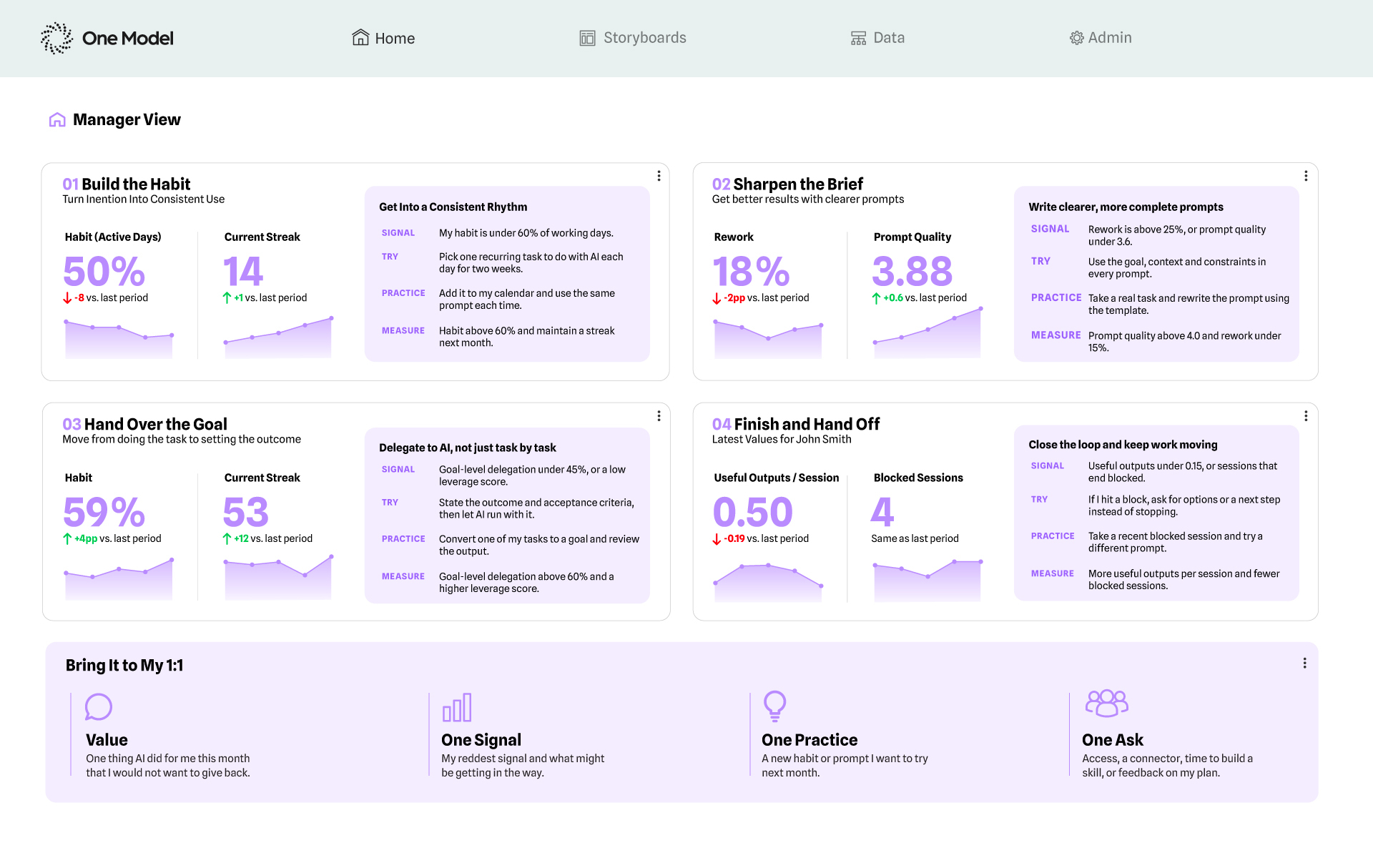Click the 50% habit value
The height and width of the screenshot is (868, 1373).
[104, 272]
